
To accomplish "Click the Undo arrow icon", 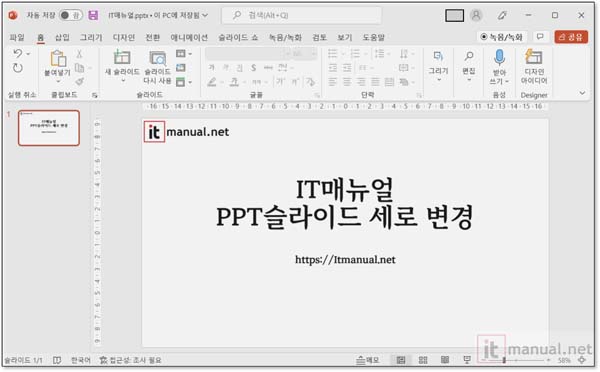I will click(x=17, y=54).
